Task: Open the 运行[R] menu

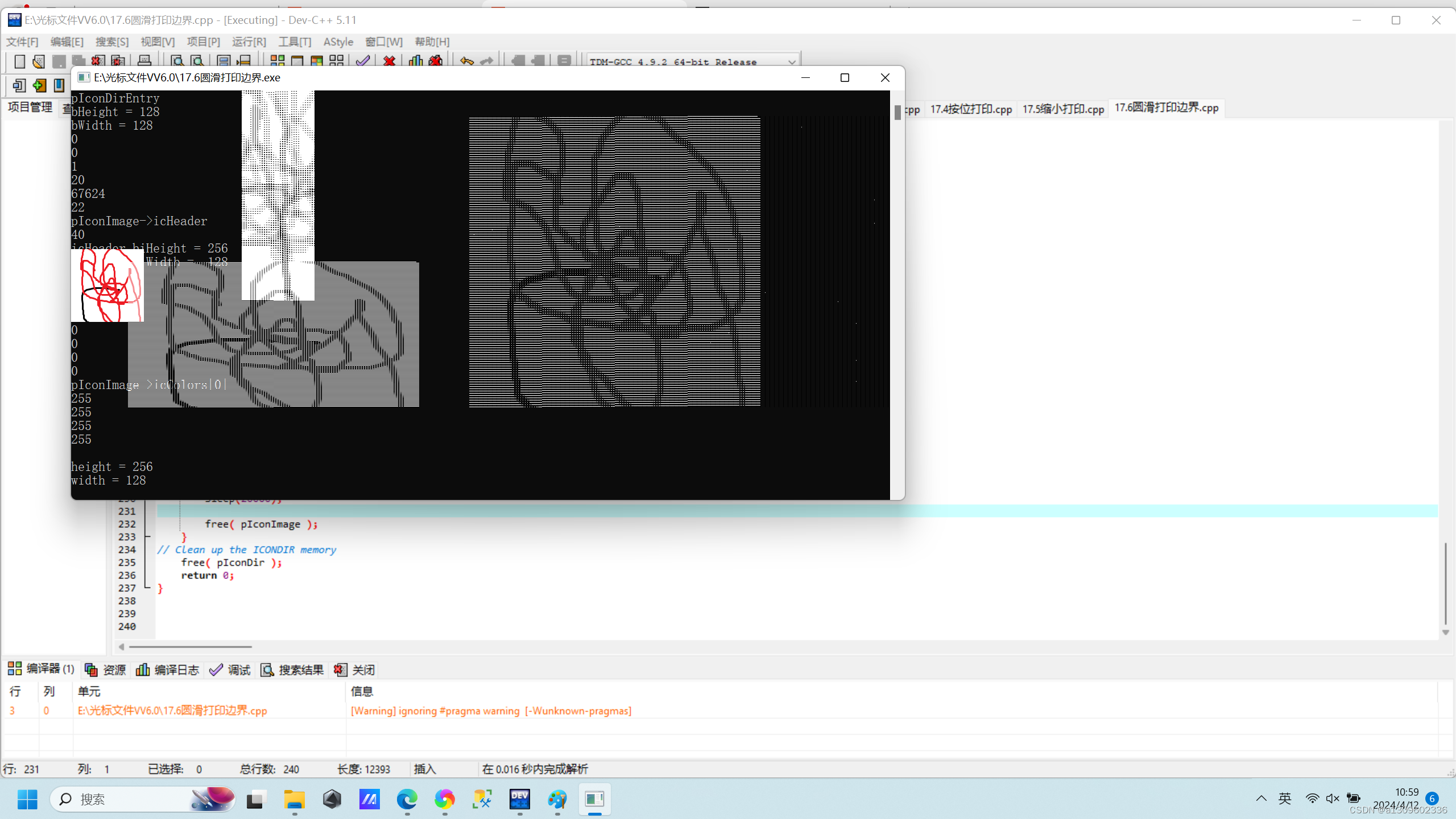Action: pos(249,42)
